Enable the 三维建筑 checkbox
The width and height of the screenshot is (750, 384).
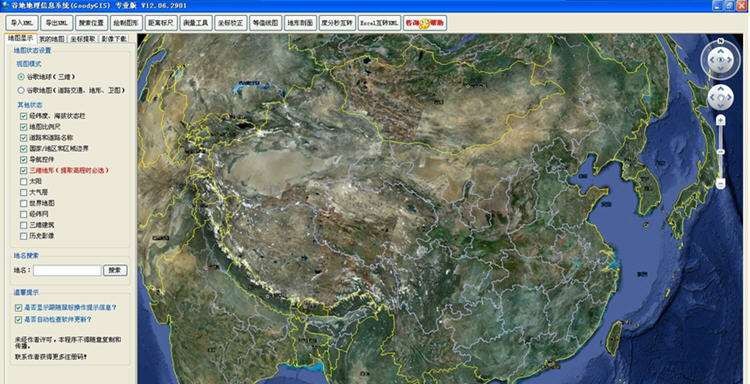click(x=23, y=225)
